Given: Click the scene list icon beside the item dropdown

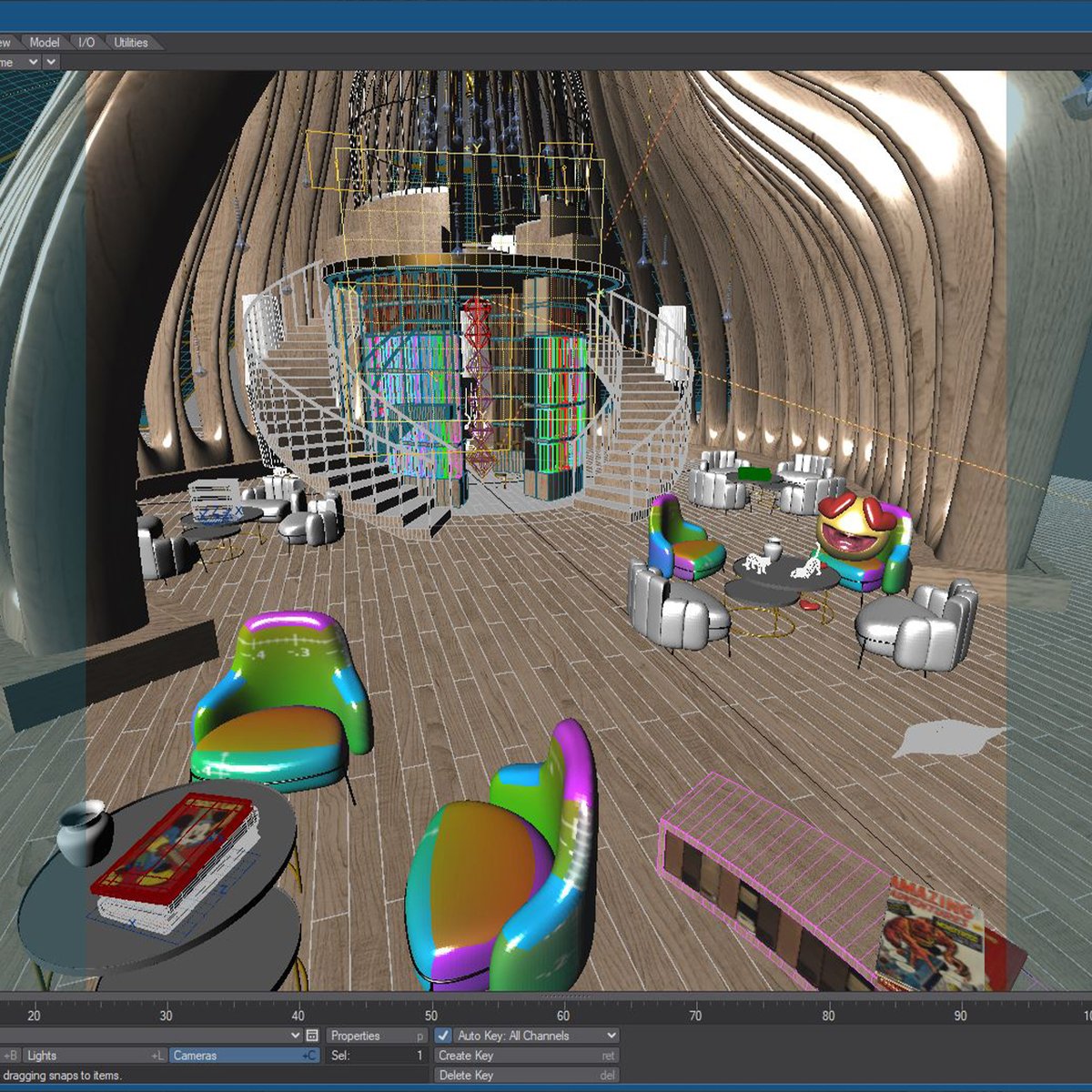Looking at the screenshot, I should [312, 1036].
